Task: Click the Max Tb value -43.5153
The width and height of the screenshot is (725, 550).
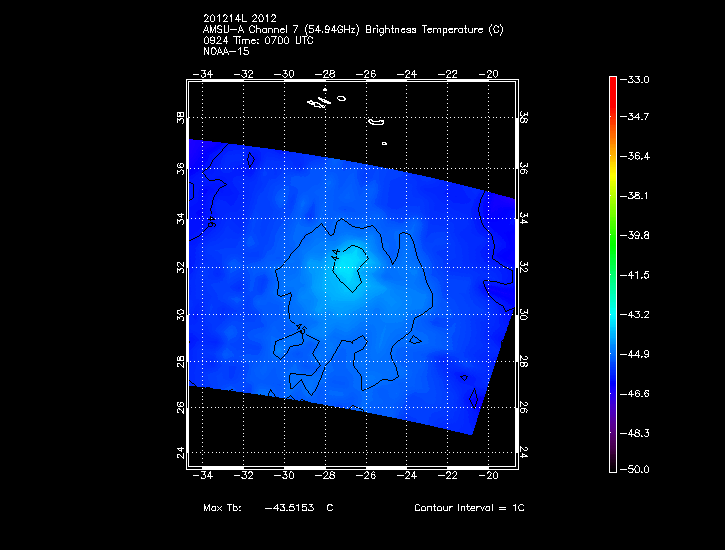Action: 289,508
